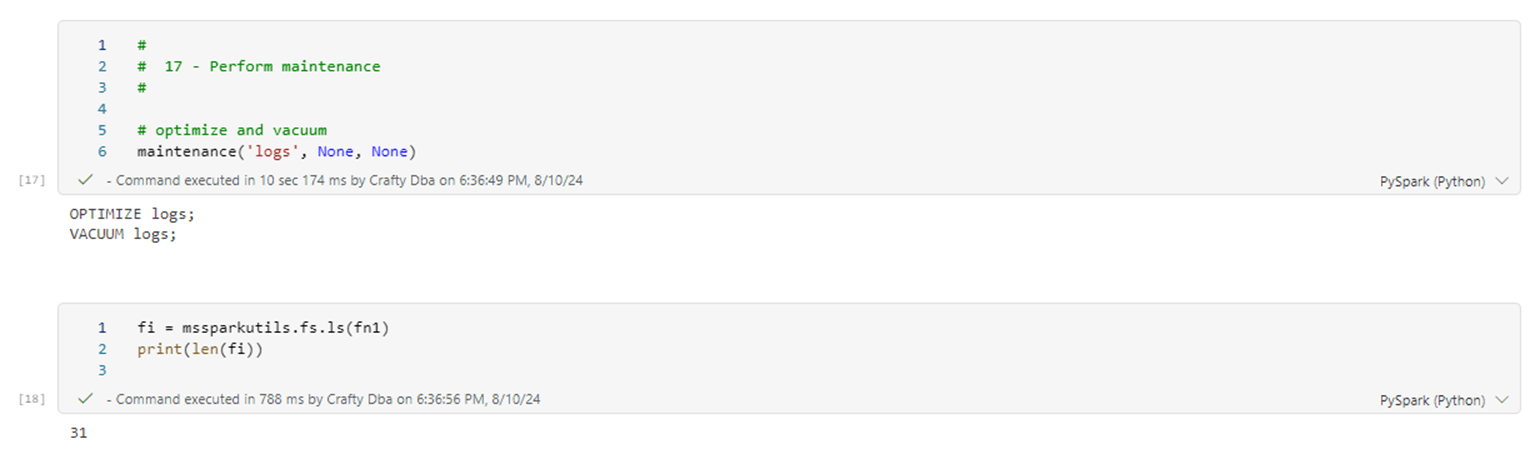This screenshot has height=459, width=1535.
Task: Click the [17] execution count label
Action: [31, 180]
